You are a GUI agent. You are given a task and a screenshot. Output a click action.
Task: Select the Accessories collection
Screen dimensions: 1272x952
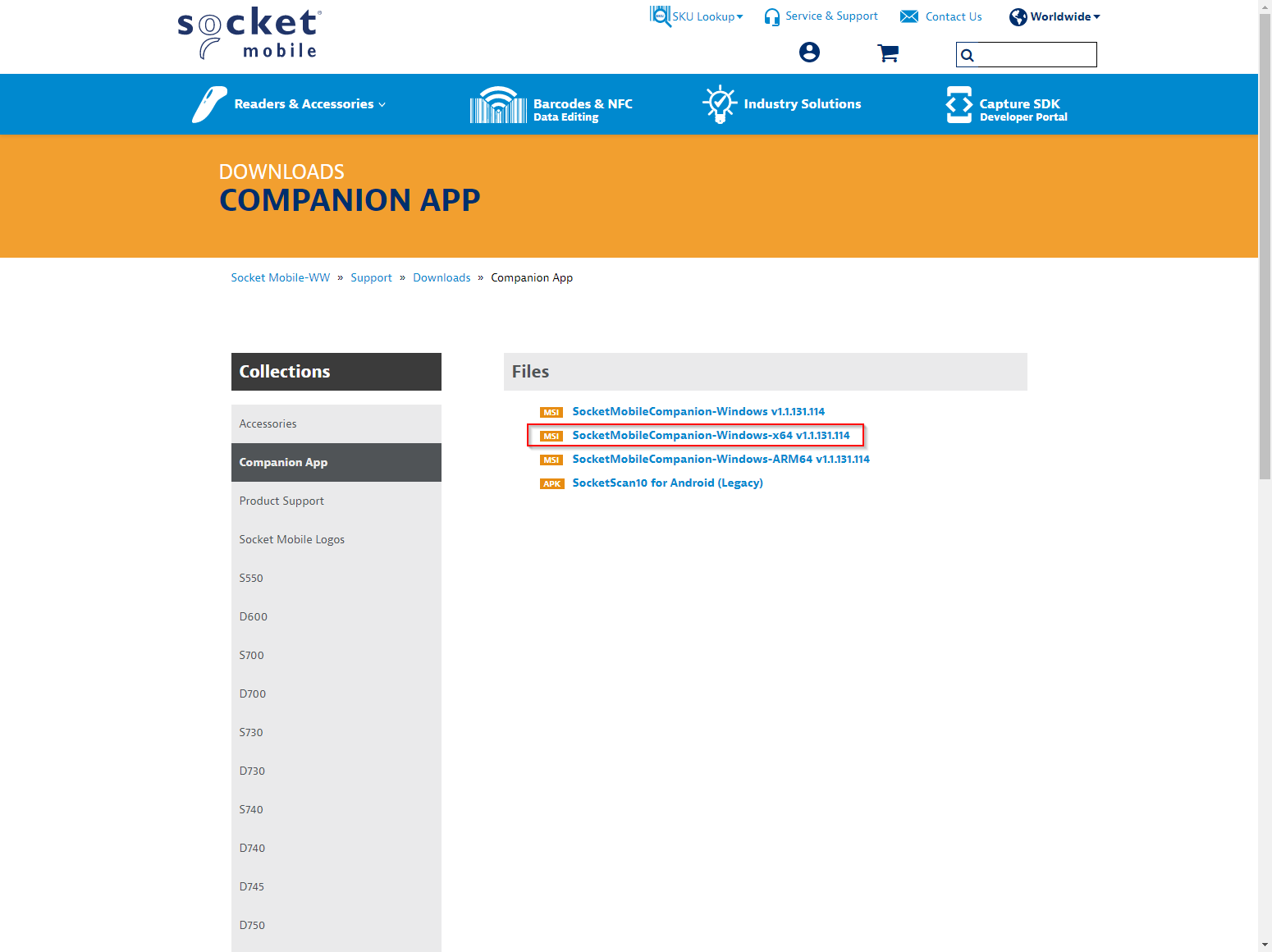268,423
